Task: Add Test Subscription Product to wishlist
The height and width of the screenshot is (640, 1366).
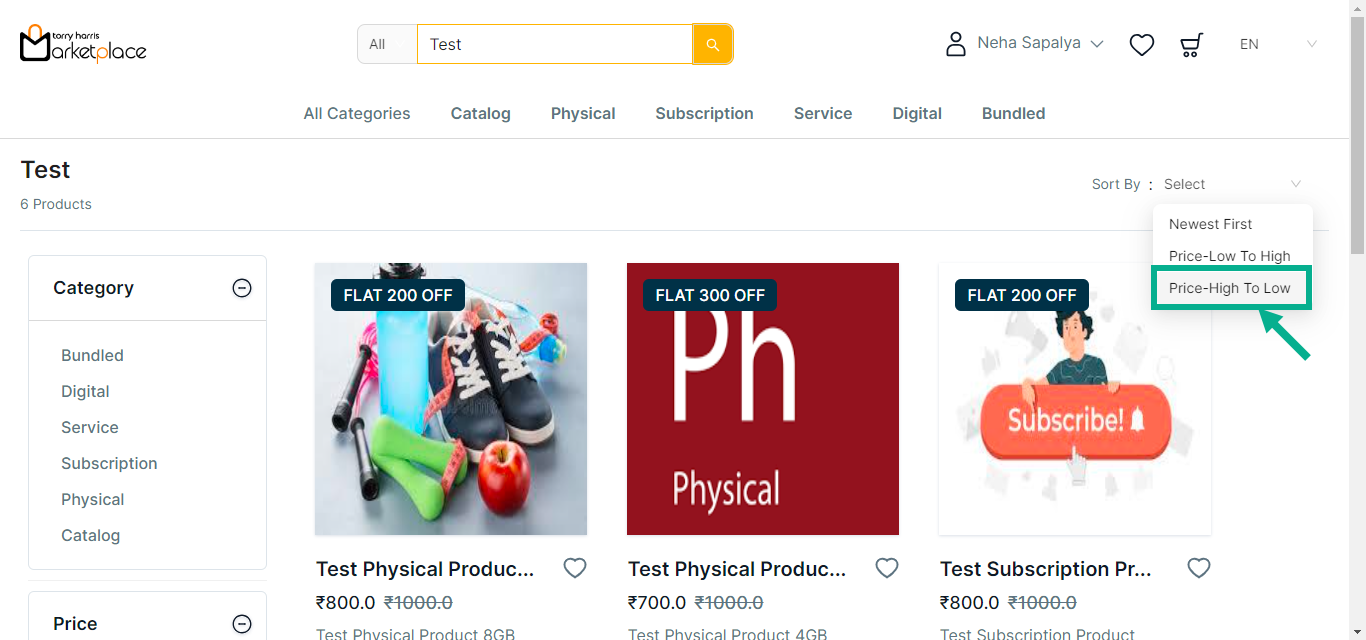Action: pos(1199,568)
